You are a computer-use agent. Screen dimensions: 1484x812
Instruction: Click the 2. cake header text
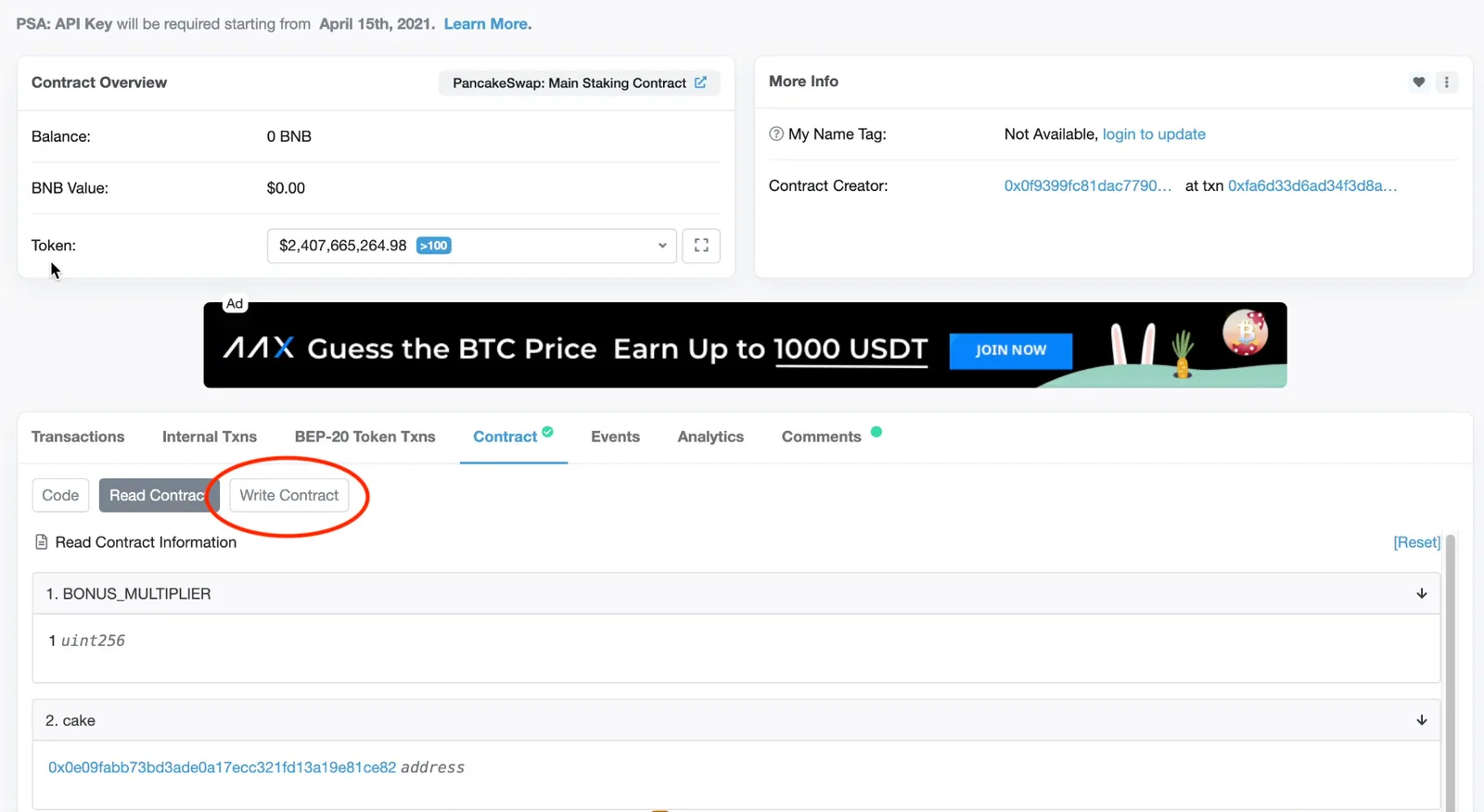click(70, 720)
